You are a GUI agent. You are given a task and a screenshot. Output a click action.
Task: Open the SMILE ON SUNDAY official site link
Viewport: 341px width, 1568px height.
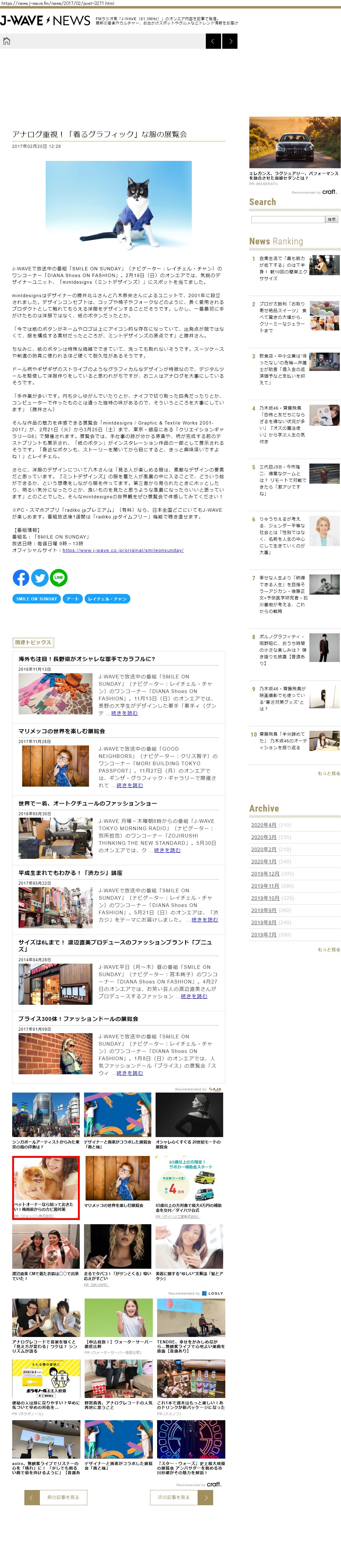[123, 550]
